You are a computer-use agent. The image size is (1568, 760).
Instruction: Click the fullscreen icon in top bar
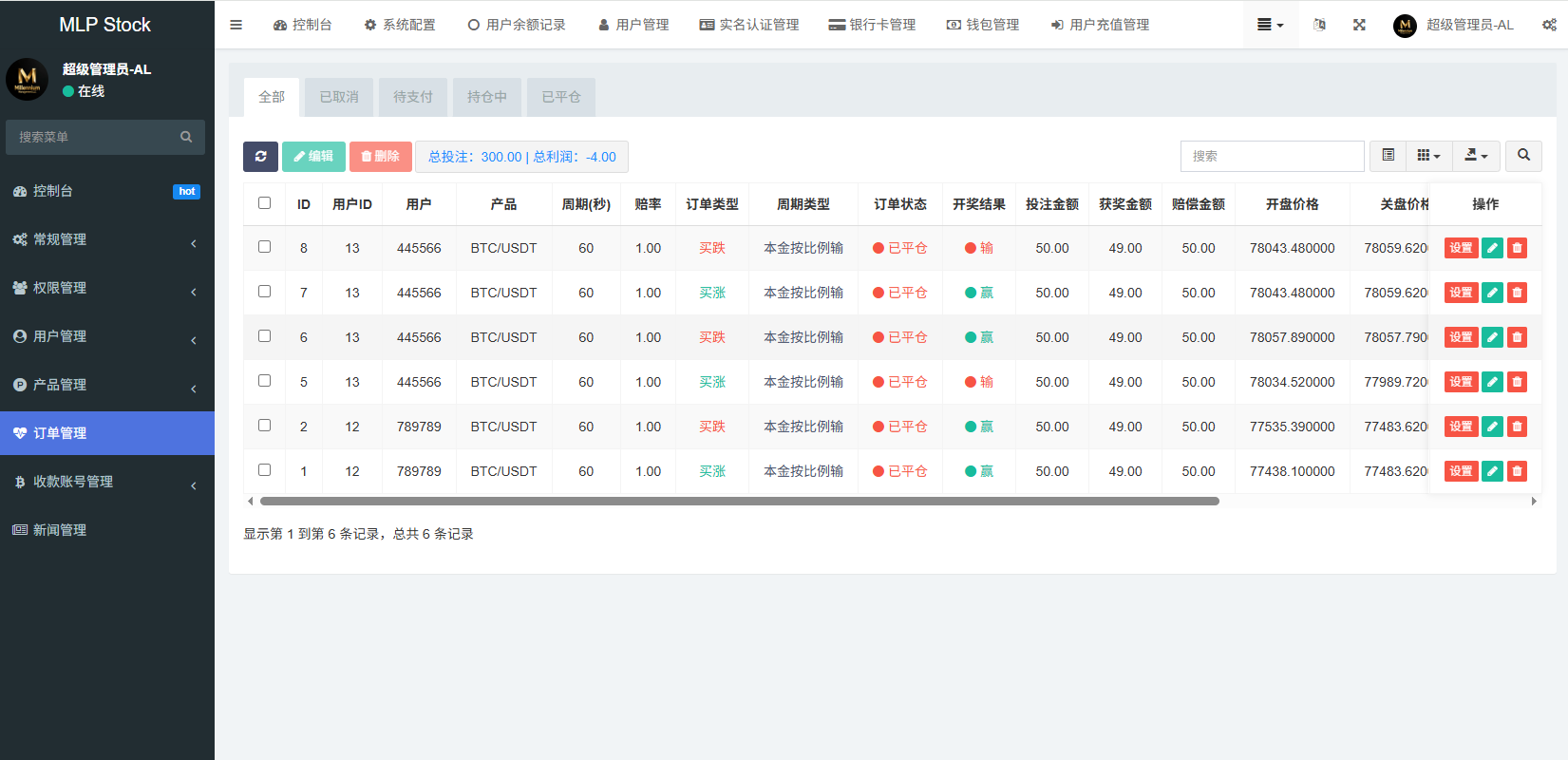pos(1359,25)
